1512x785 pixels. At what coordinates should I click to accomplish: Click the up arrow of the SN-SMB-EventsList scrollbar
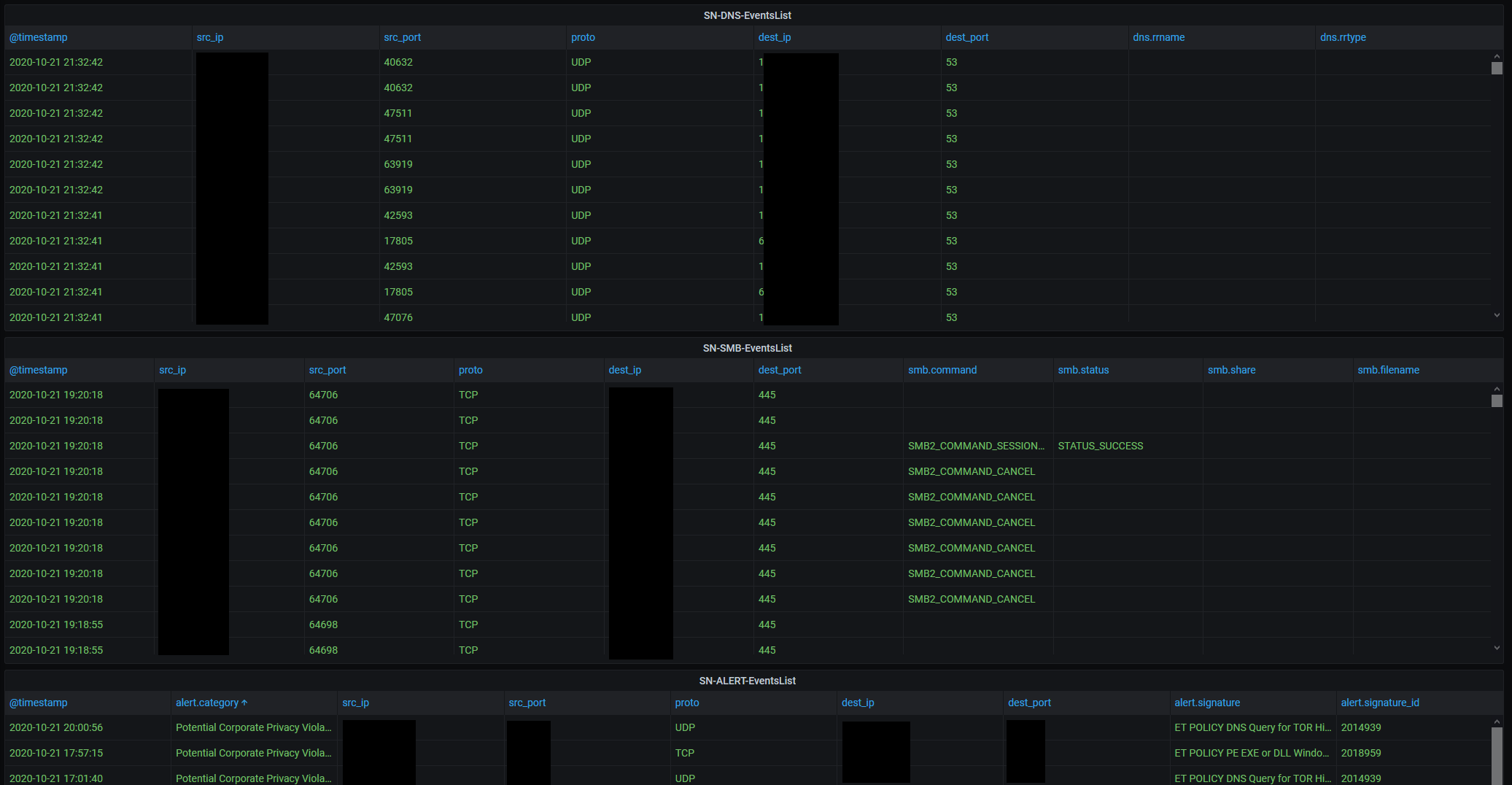click(x=1497, y=389)
